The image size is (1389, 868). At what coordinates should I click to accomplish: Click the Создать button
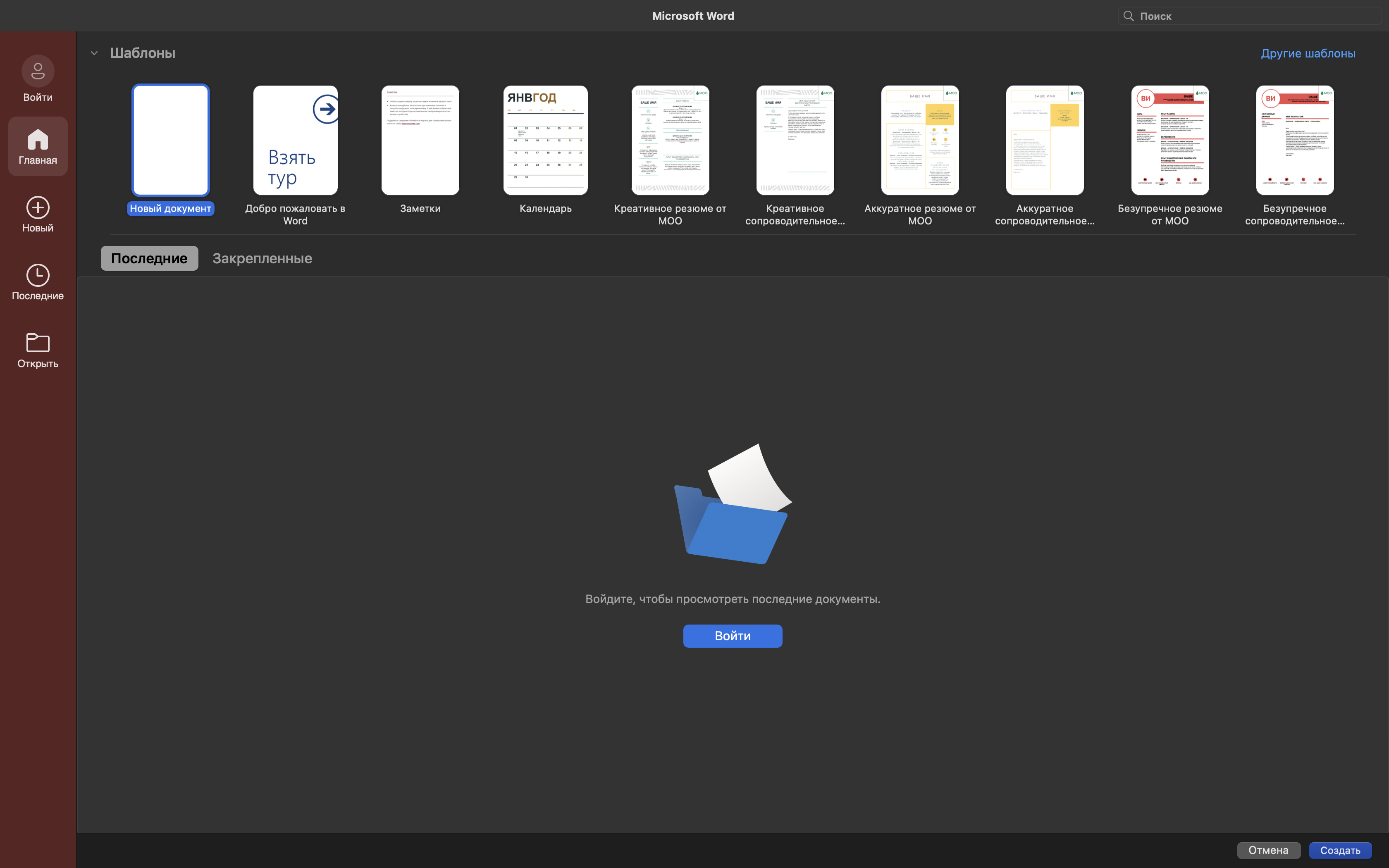(x=1340, y=850)
